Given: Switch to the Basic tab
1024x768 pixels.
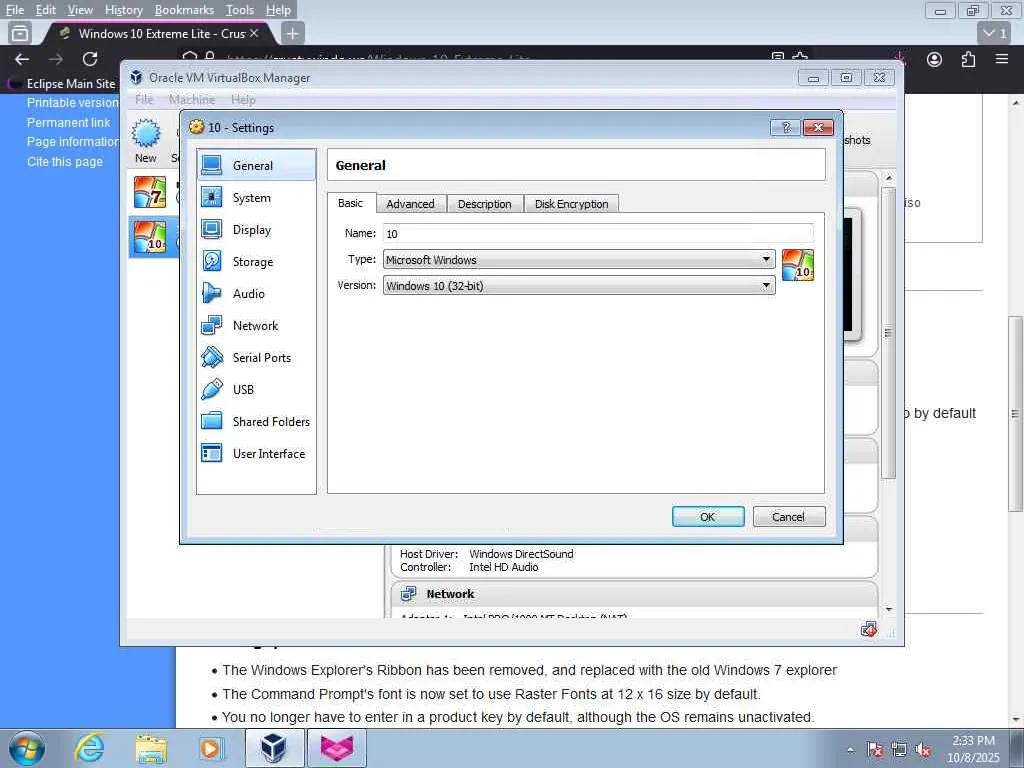Looking at the screenshot, I should click(x=350, y=203).
